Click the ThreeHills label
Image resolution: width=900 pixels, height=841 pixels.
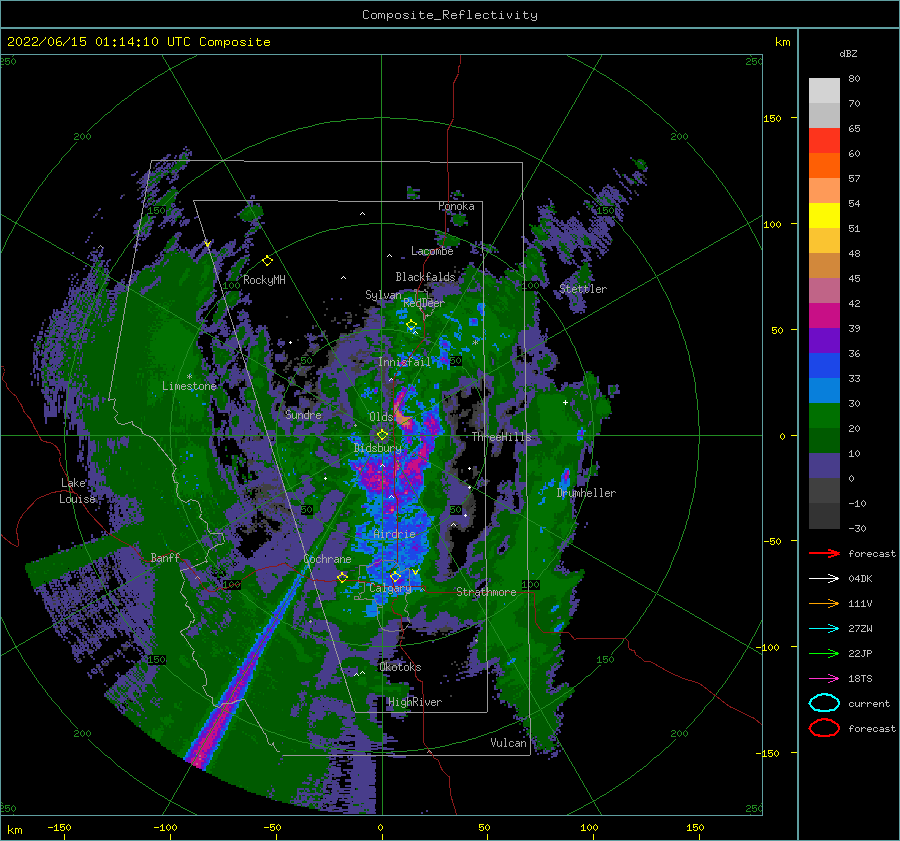[502, 437]
